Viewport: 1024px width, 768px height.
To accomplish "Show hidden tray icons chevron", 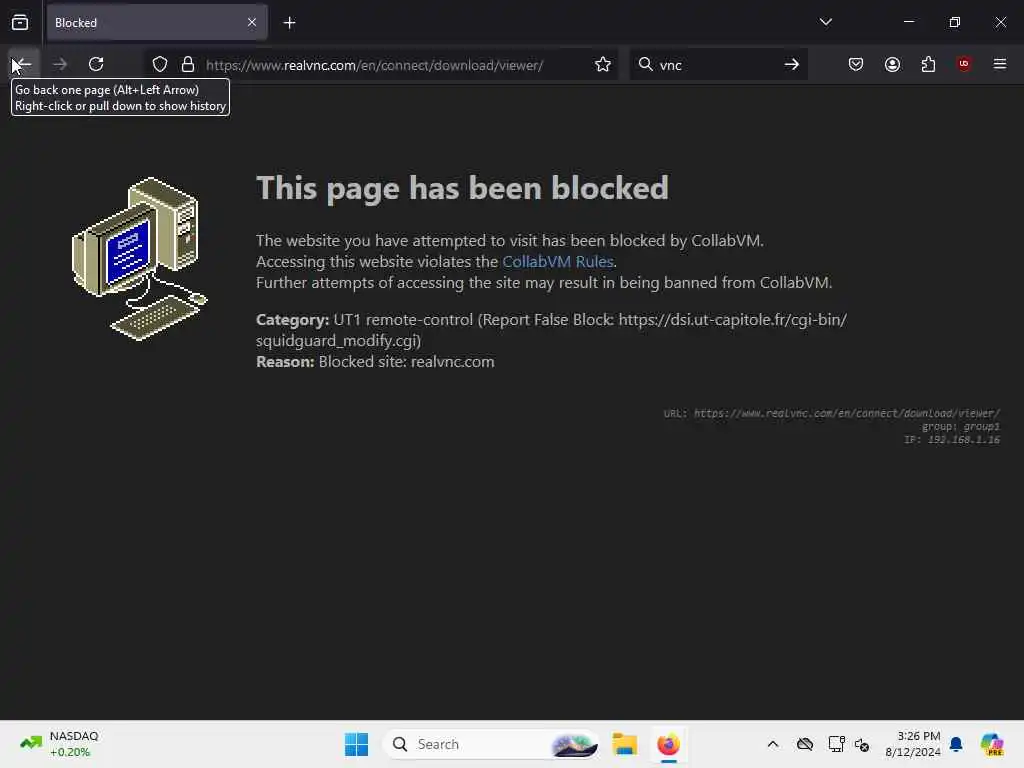I will pos(773,744).
